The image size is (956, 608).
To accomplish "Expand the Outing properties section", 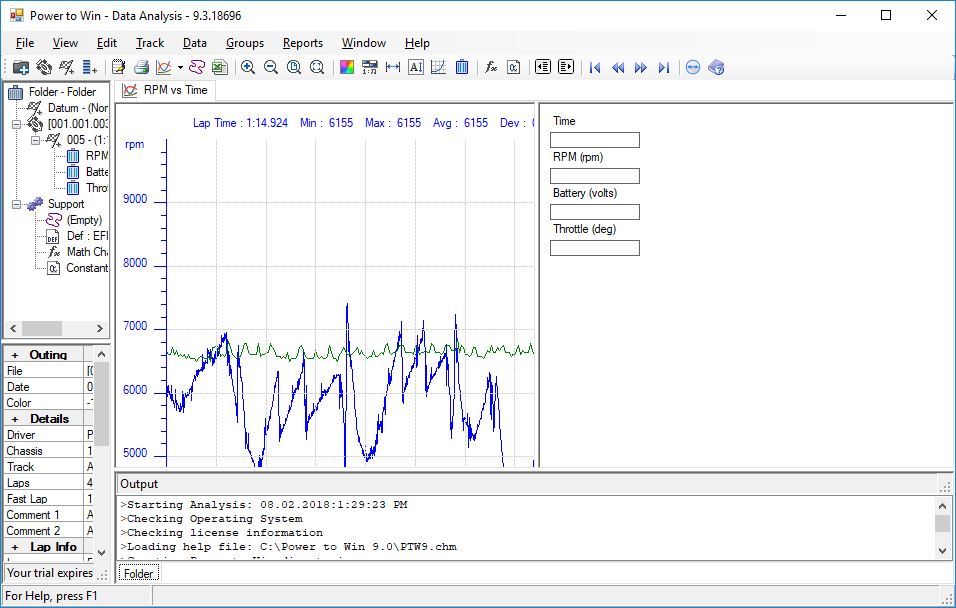I will 15,355.
